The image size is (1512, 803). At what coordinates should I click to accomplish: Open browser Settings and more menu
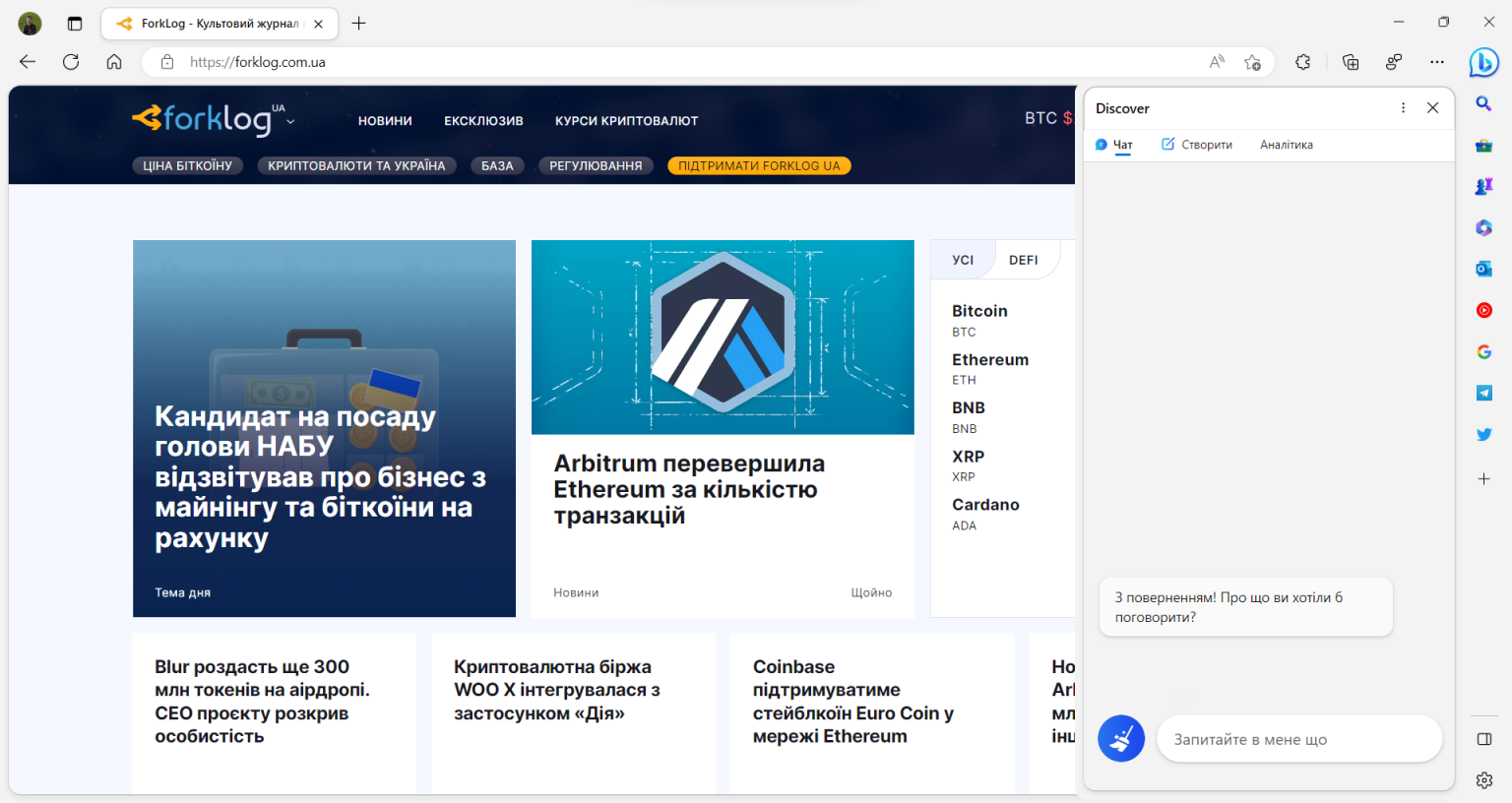(1437, 62)
